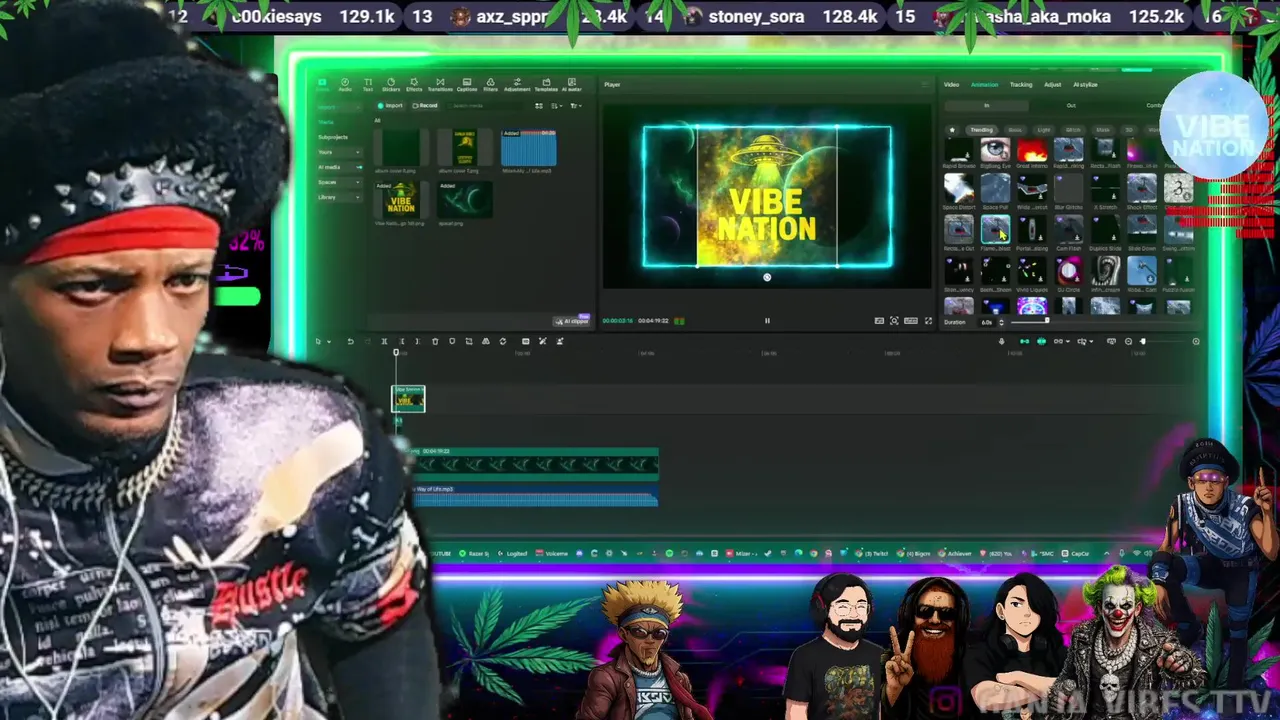Toggle player fullscreen icon
1280x720 pixels.
[x=928, y=321]
